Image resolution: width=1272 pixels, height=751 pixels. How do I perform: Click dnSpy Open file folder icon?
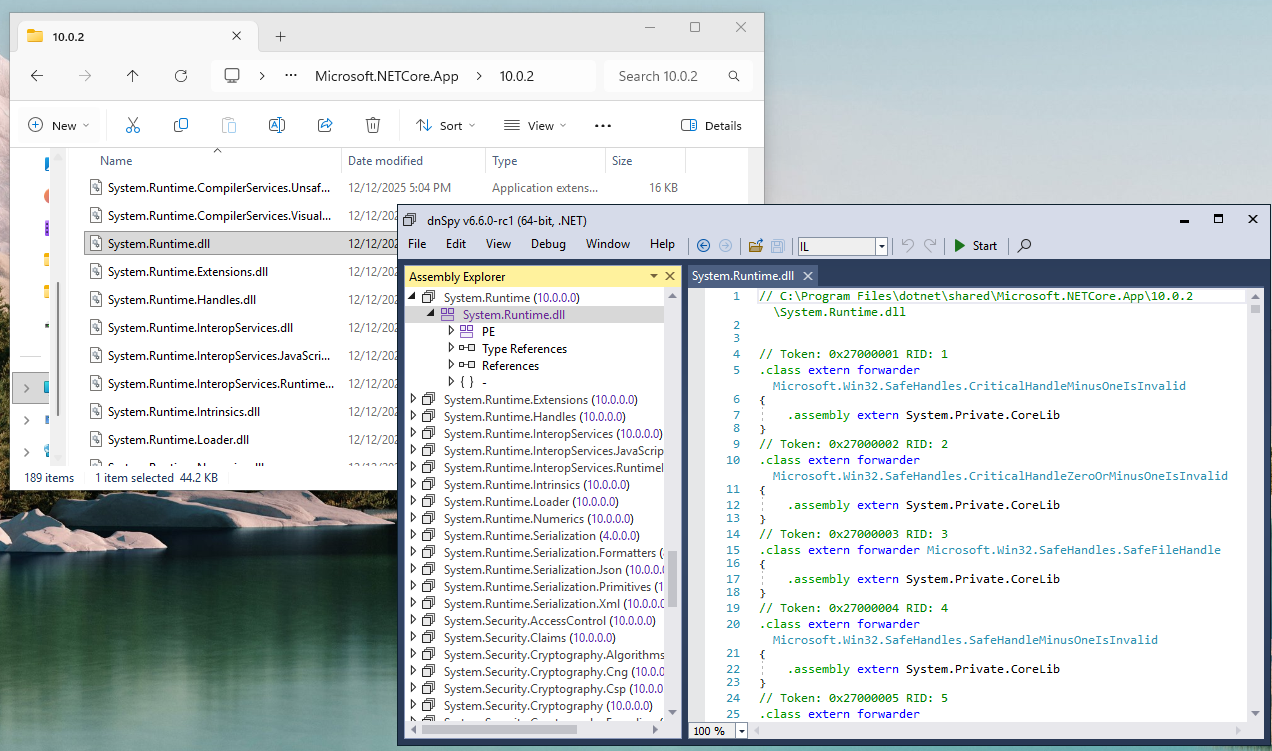point(756,245)
